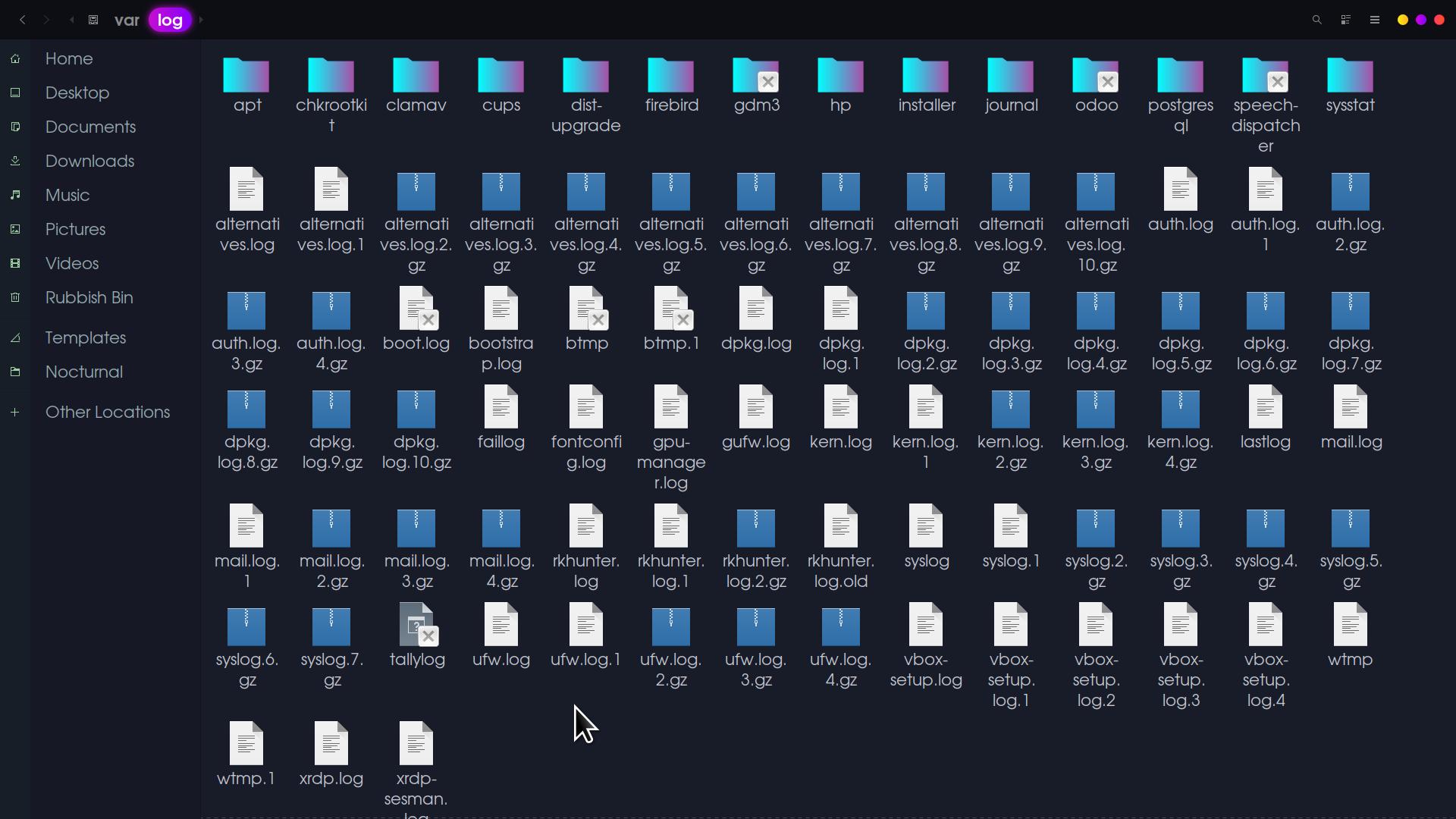Click the yellow minimize window dot

tap(1403, 20)
